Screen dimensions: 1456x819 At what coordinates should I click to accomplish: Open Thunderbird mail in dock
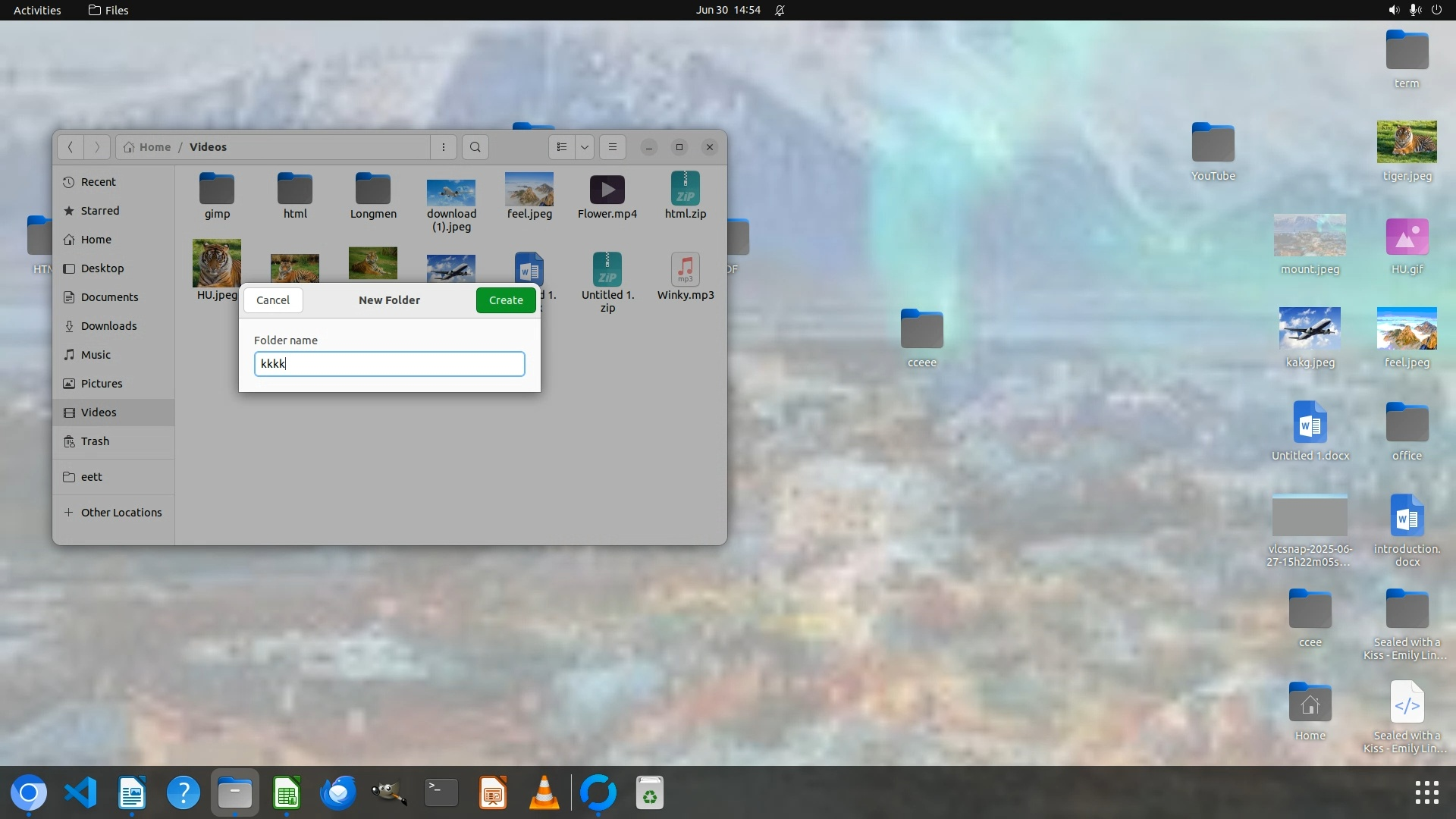coord(338,793)
